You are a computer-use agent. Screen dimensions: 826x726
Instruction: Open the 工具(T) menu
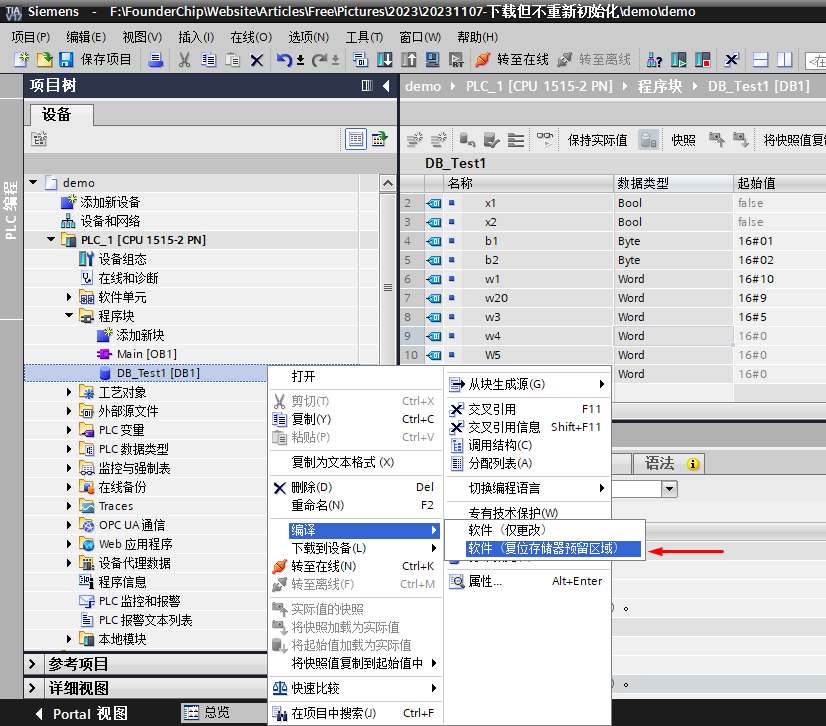point(364,37)
